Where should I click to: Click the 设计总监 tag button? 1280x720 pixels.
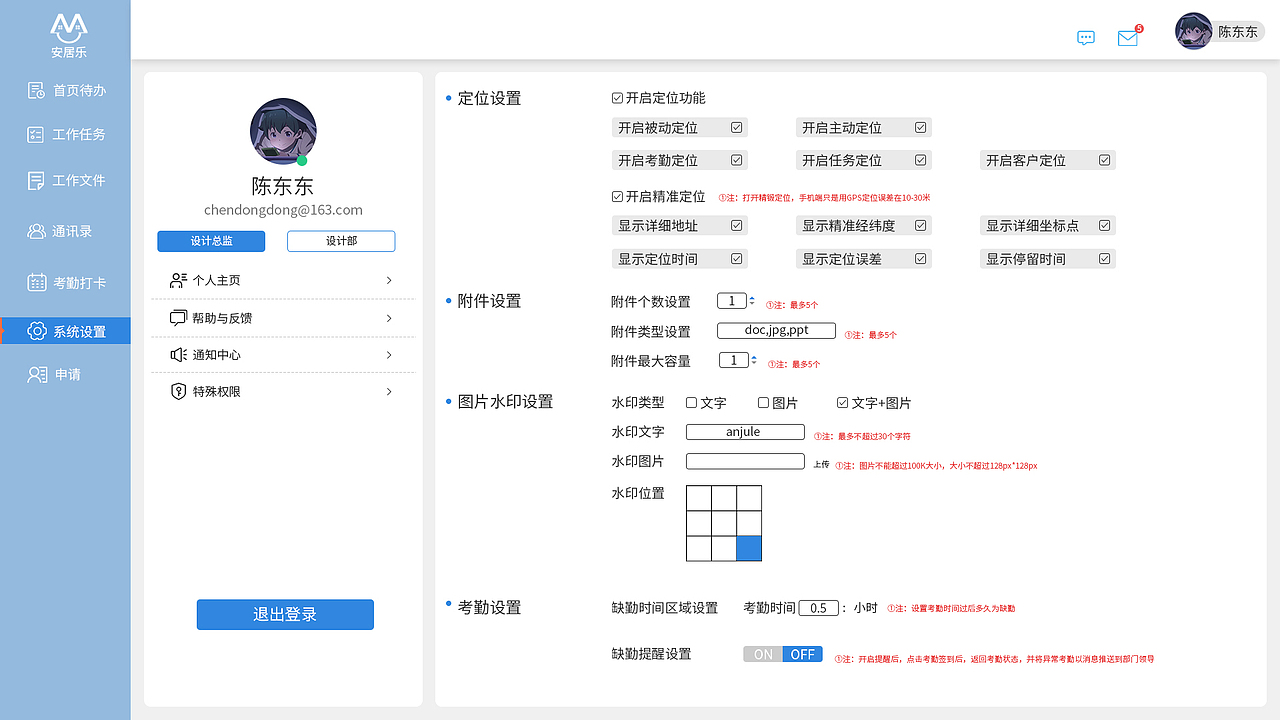click(211, 241)
